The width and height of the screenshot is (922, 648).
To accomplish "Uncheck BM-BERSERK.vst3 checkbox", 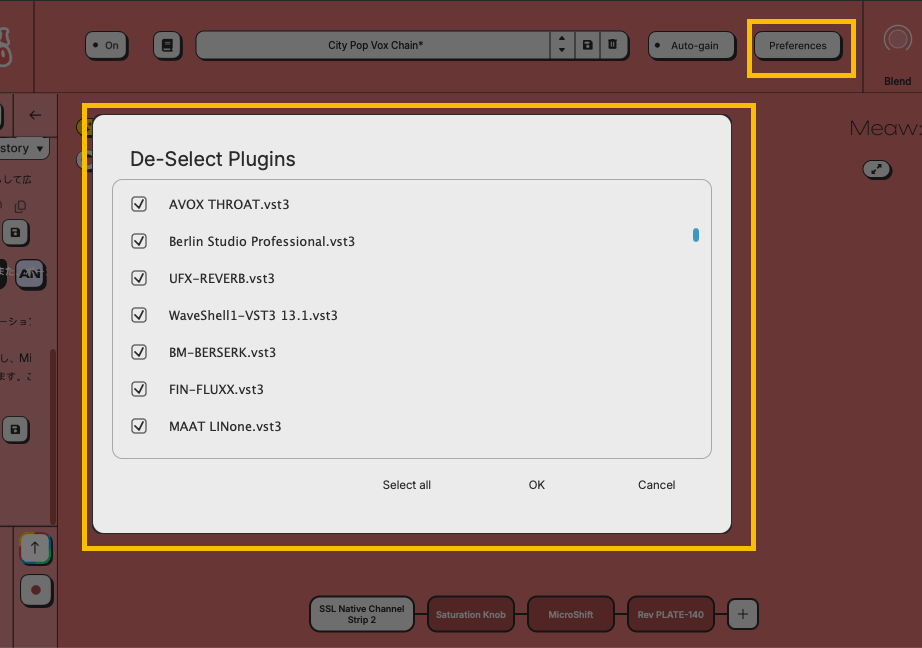I will click(139, 352).
